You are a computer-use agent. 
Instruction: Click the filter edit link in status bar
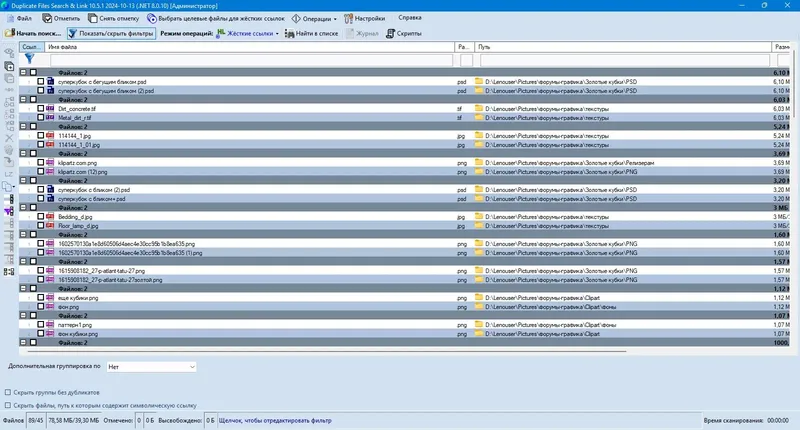coord(275,421)
